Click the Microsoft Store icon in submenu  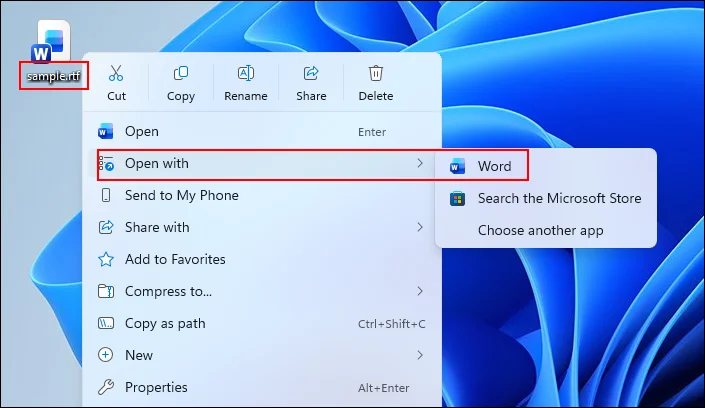(457, 198)
